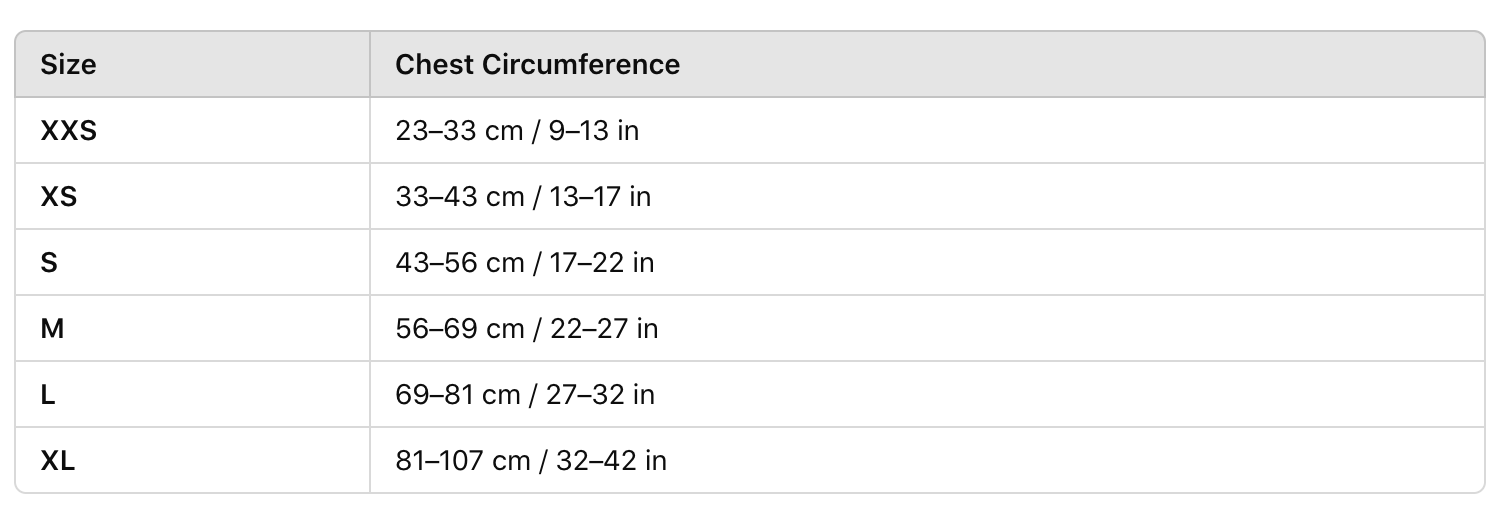Select the XS size label
The image size is (1504, 508).
pos(59,197)
